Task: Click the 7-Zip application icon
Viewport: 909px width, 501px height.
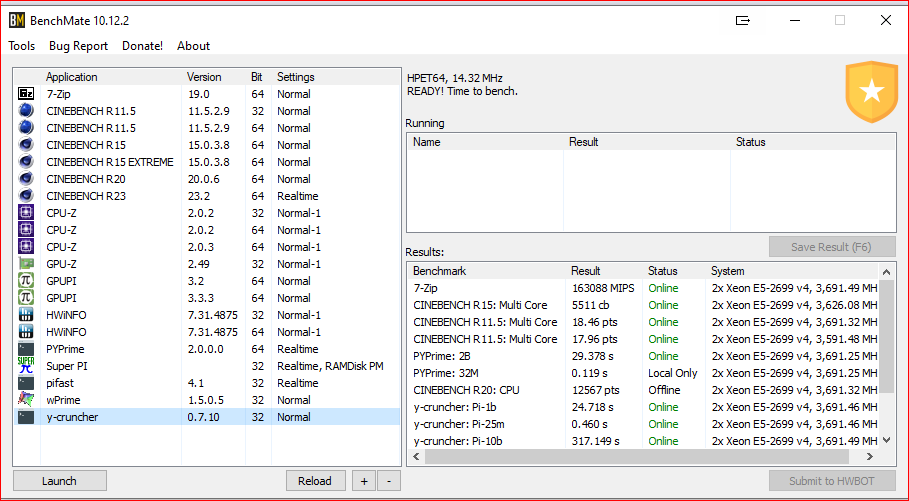Action: [x=26, y=94]
